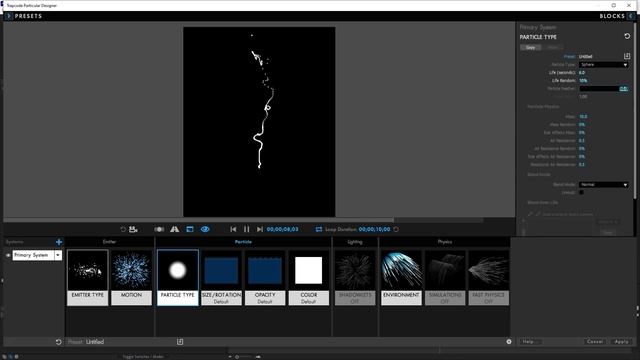Screen dimensions: 640x360
Task: Reset camera icon in preview toolbar
Action: [123, 229]
